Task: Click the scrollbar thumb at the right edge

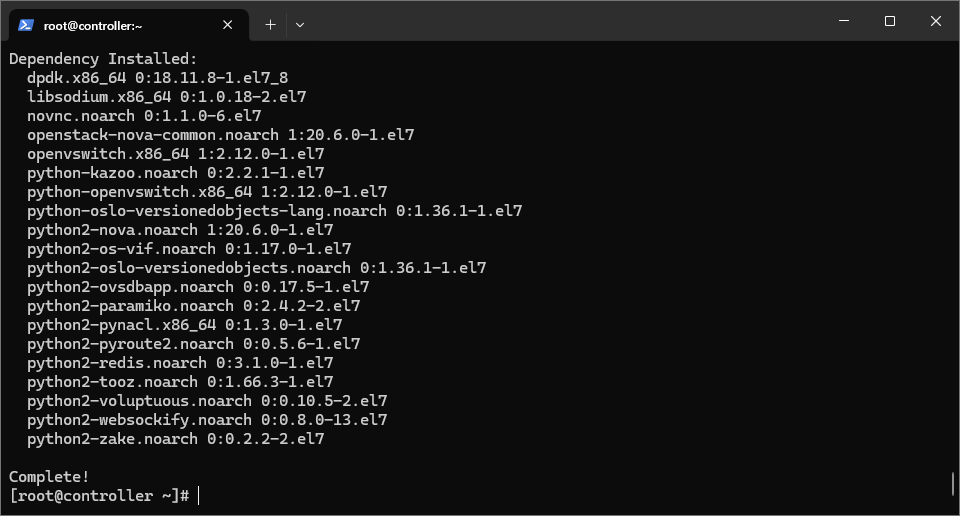Action: coord(953,484)
